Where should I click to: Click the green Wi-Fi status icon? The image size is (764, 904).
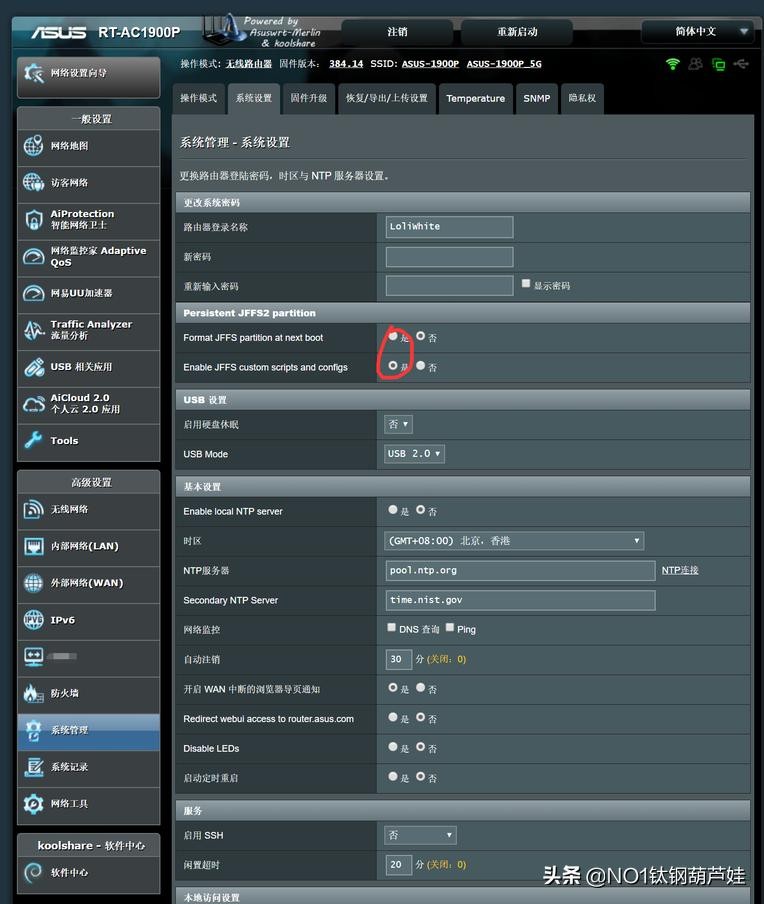pos(672,64)
